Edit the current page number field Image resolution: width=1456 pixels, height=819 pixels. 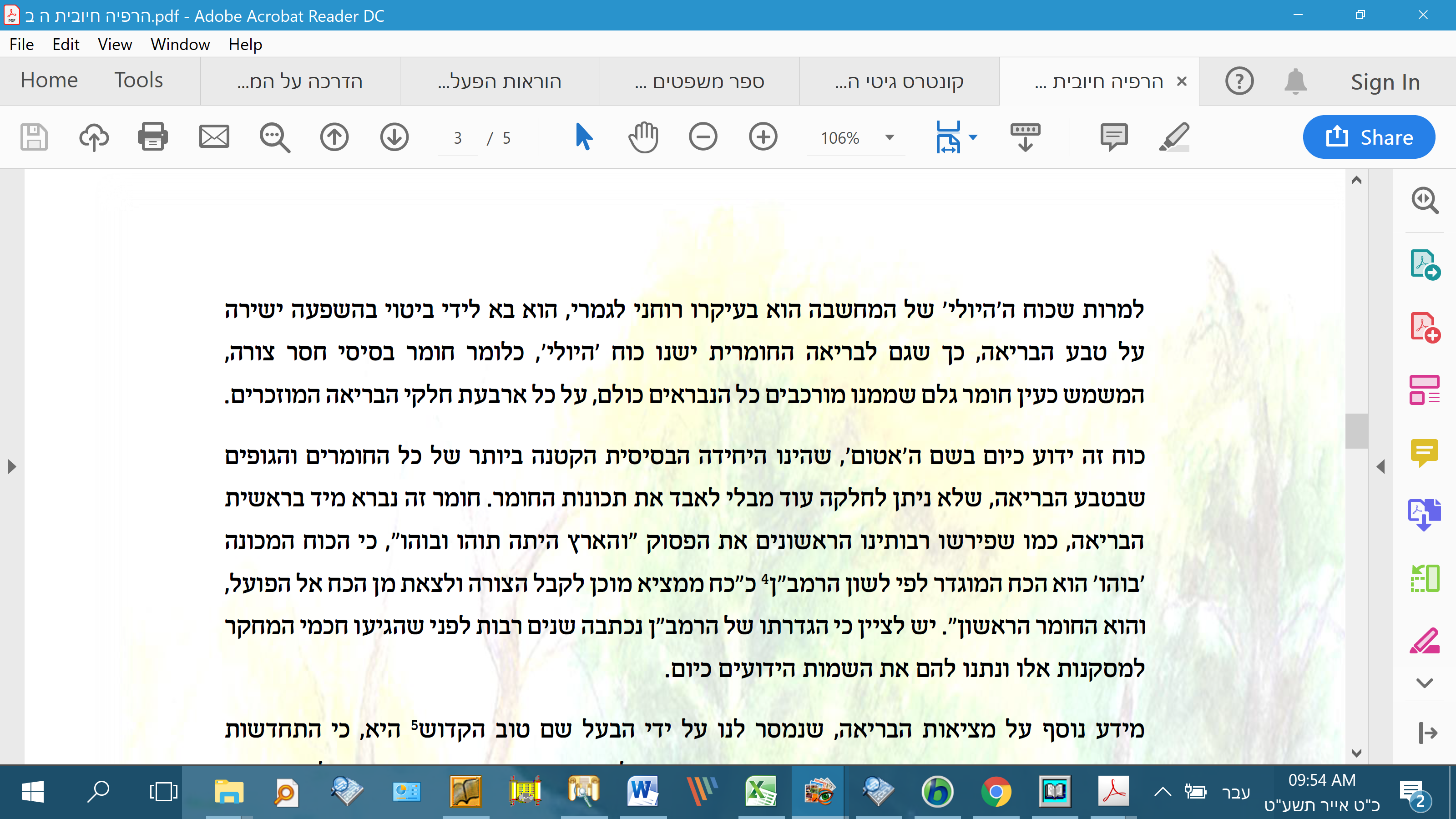(x=457, y=137)
